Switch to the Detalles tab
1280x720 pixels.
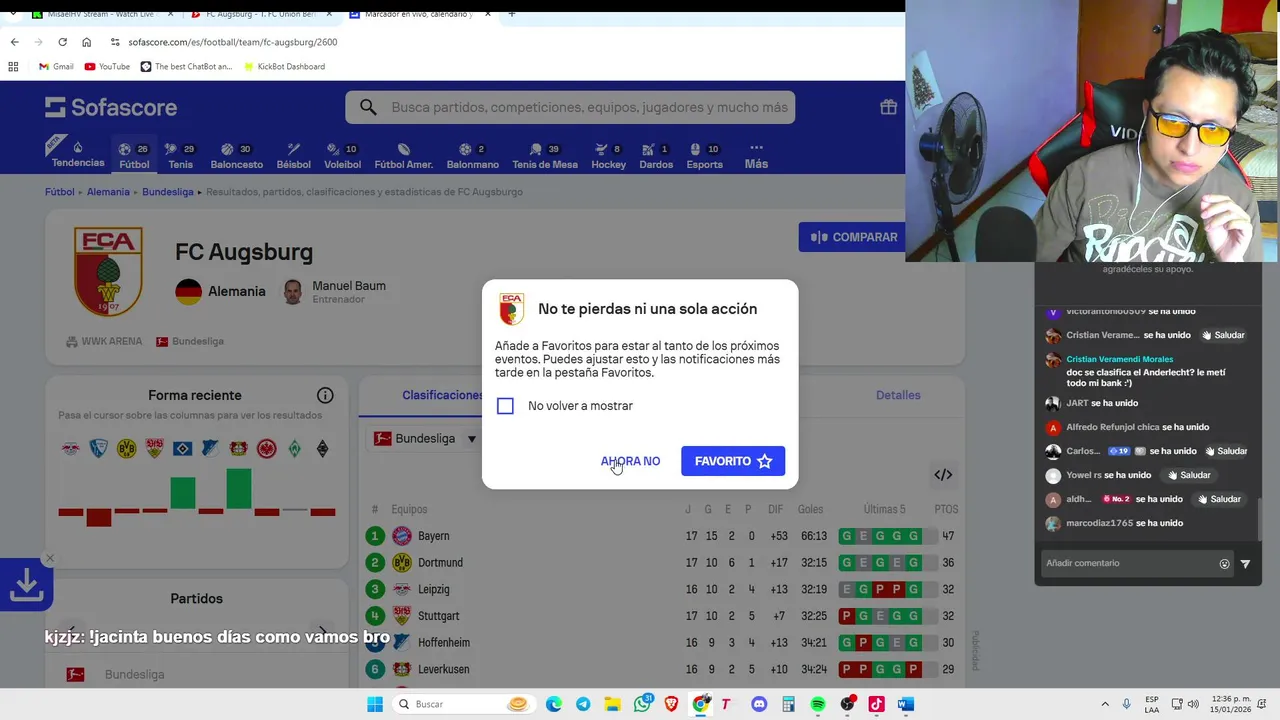[x=898, y=395]
